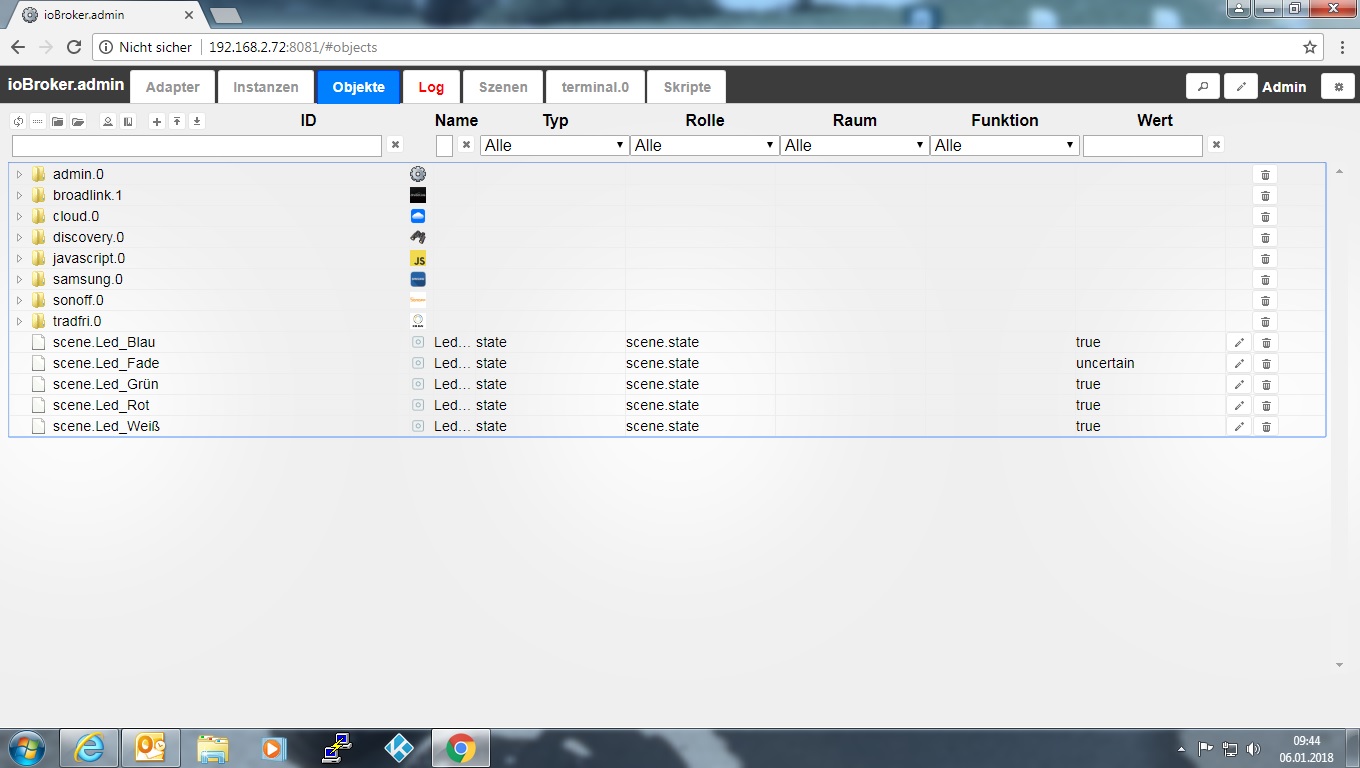Click the upload arrow icon in the objects toolbar
This screenshot has width=1360, height=768.
point(176,121)
